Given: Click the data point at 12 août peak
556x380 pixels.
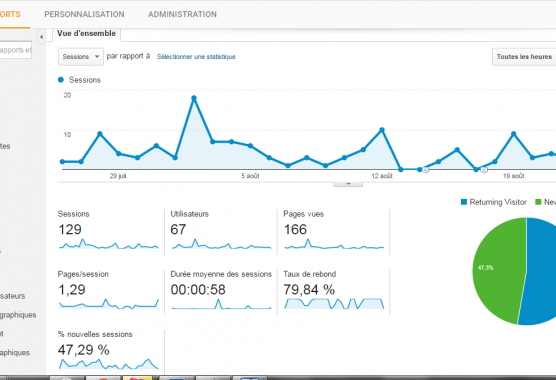Looking at the screenshot, I should point(382,130).
